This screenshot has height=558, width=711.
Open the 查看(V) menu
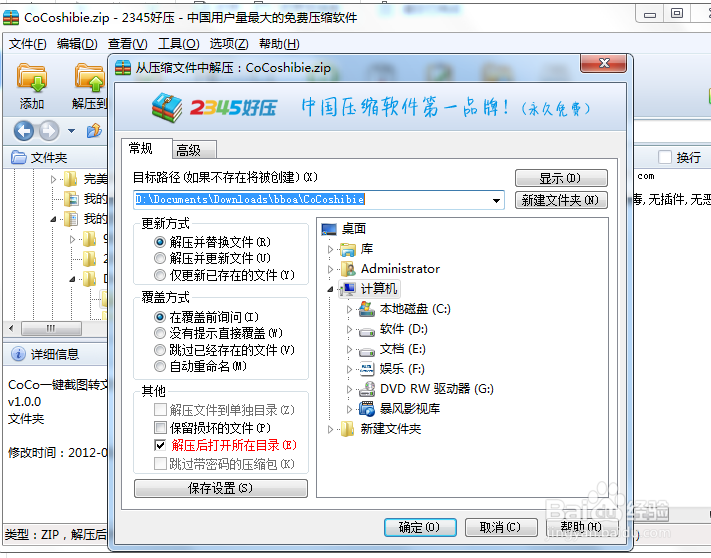(x=127, y=44)
